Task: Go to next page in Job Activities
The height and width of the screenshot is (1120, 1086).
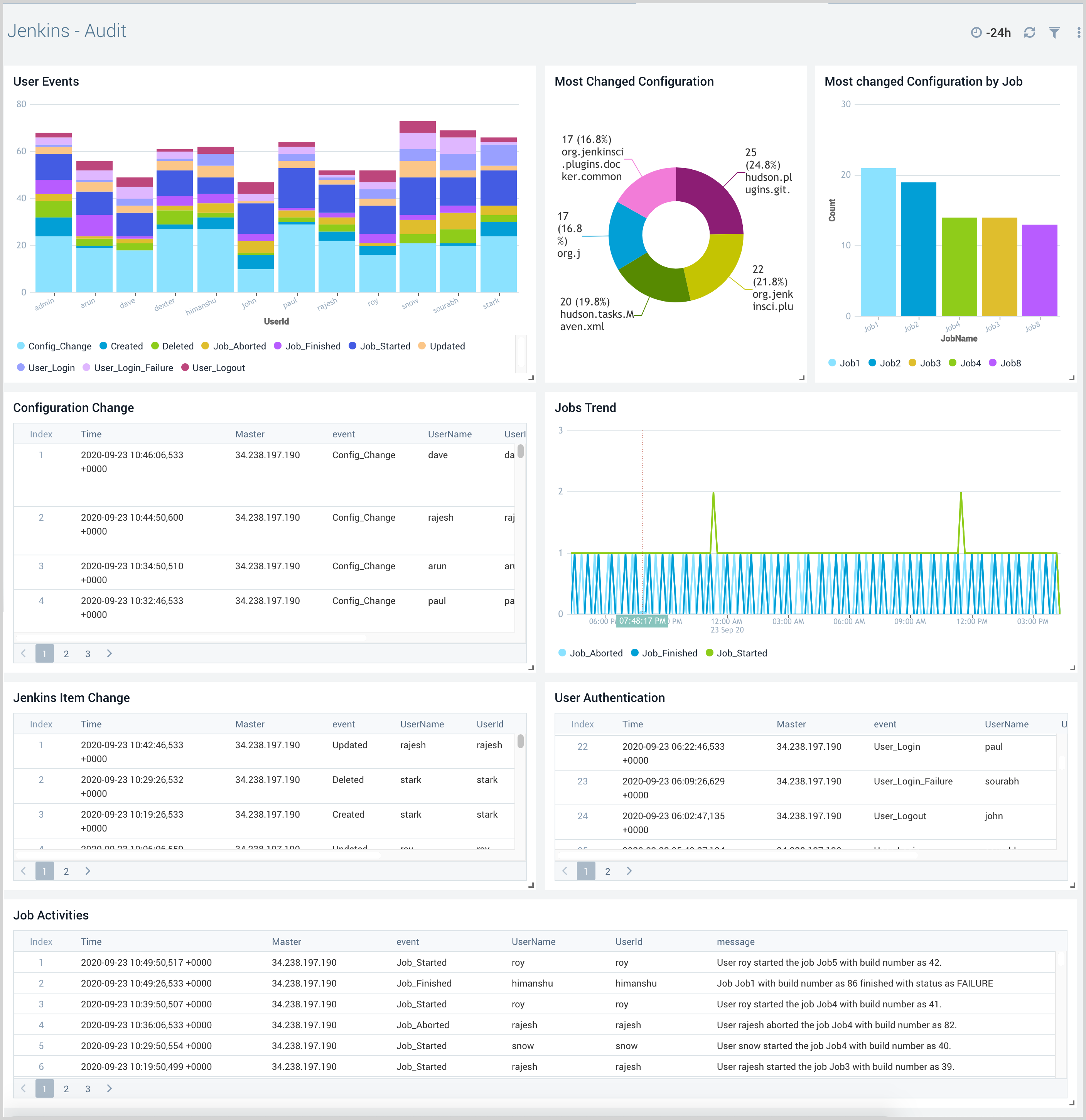Action: click(109, 1088)
